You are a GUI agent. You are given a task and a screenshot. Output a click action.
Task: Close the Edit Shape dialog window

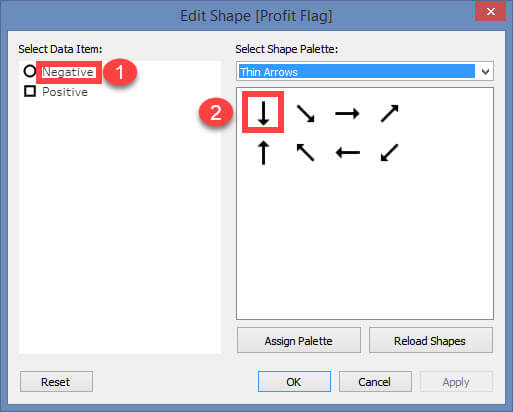click(x=490, y=12)
